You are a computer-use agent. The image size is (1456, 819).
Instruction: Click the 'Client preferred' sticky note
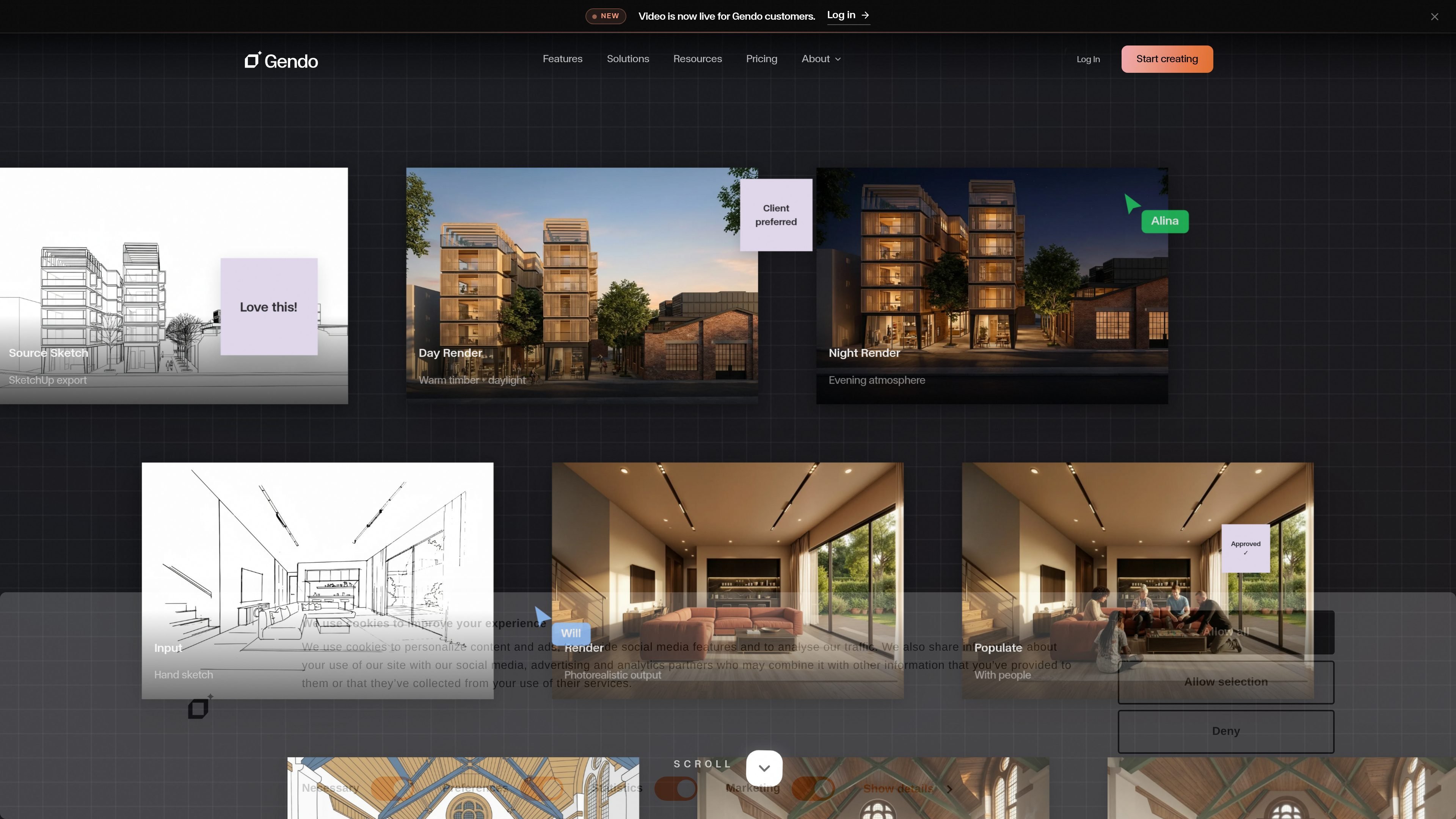point(776,215)
